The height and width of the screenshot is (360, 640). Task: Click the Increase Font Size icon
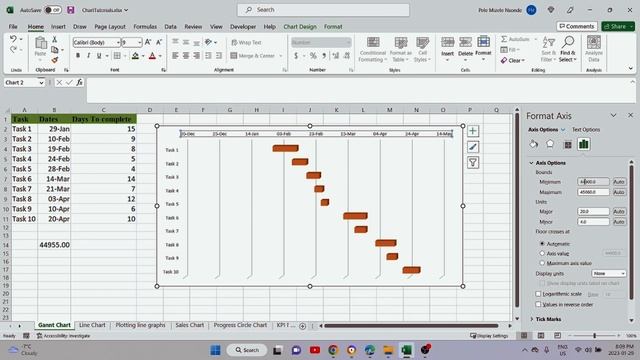point(148,42)
